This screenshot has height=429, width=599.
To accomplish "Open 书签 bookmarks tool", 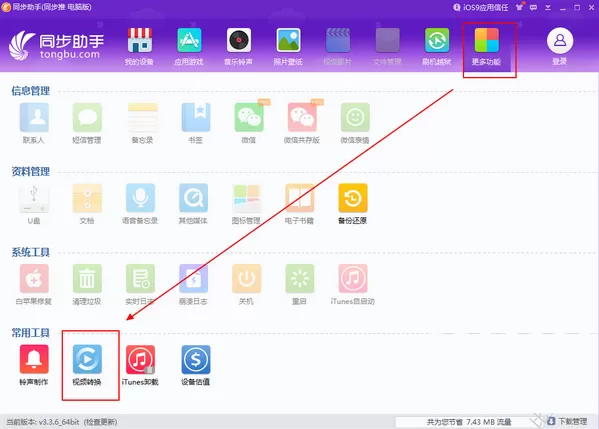I will coord(196,123).
